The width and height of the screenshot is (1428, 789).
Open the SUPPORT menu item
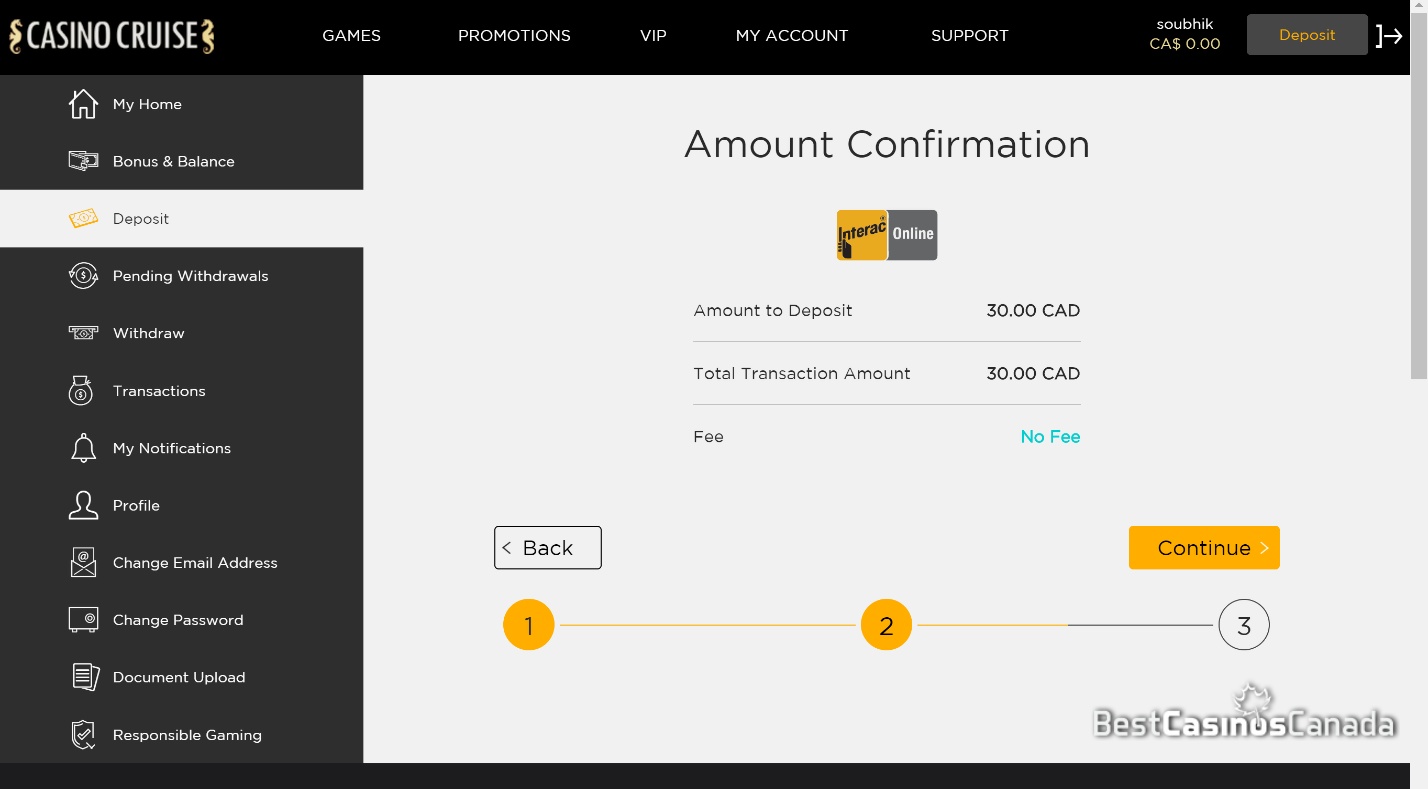pos(970,36)
